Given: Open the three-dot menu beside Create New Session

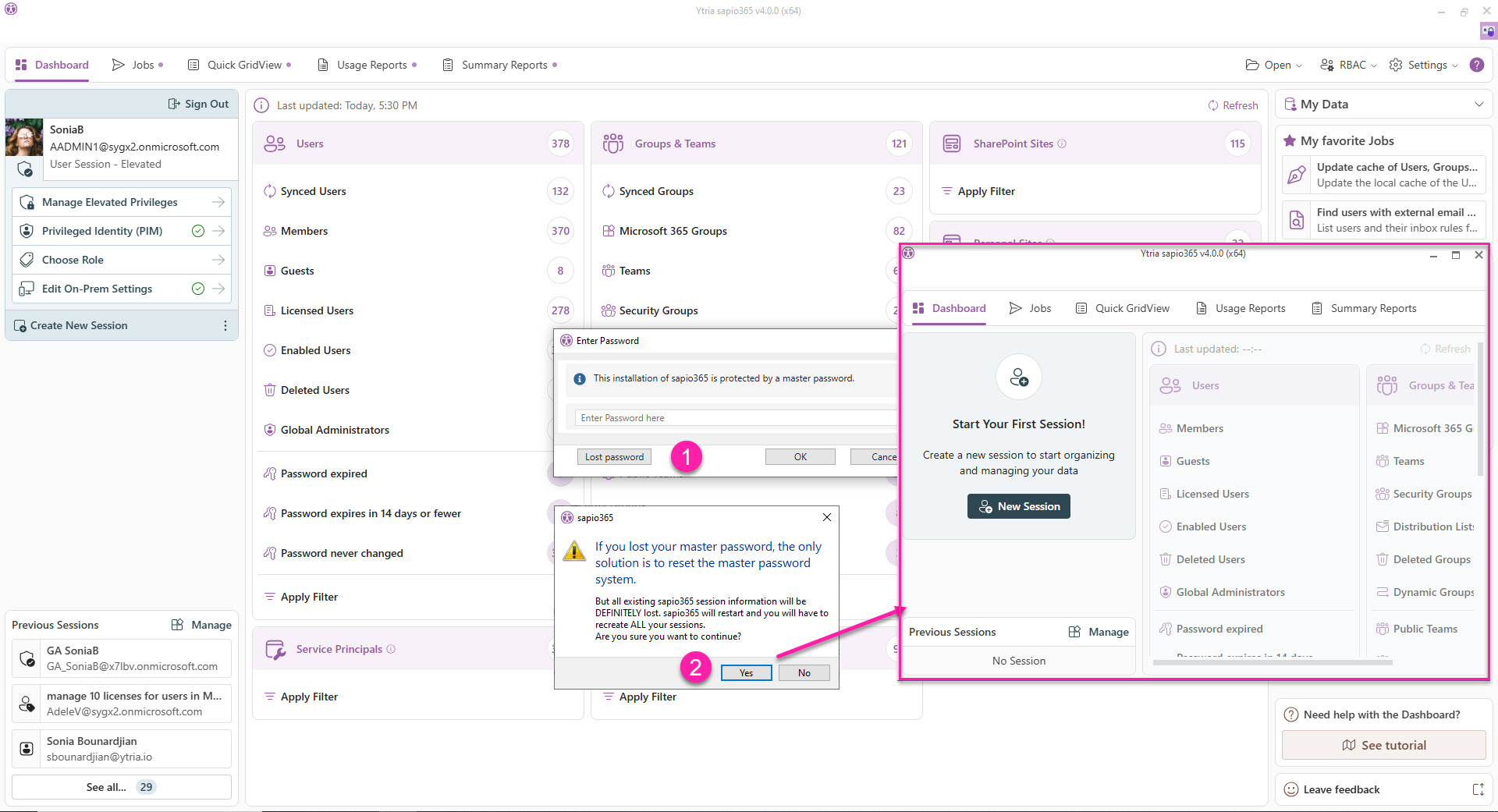Looking at the screenshot, I should [225, 325].
